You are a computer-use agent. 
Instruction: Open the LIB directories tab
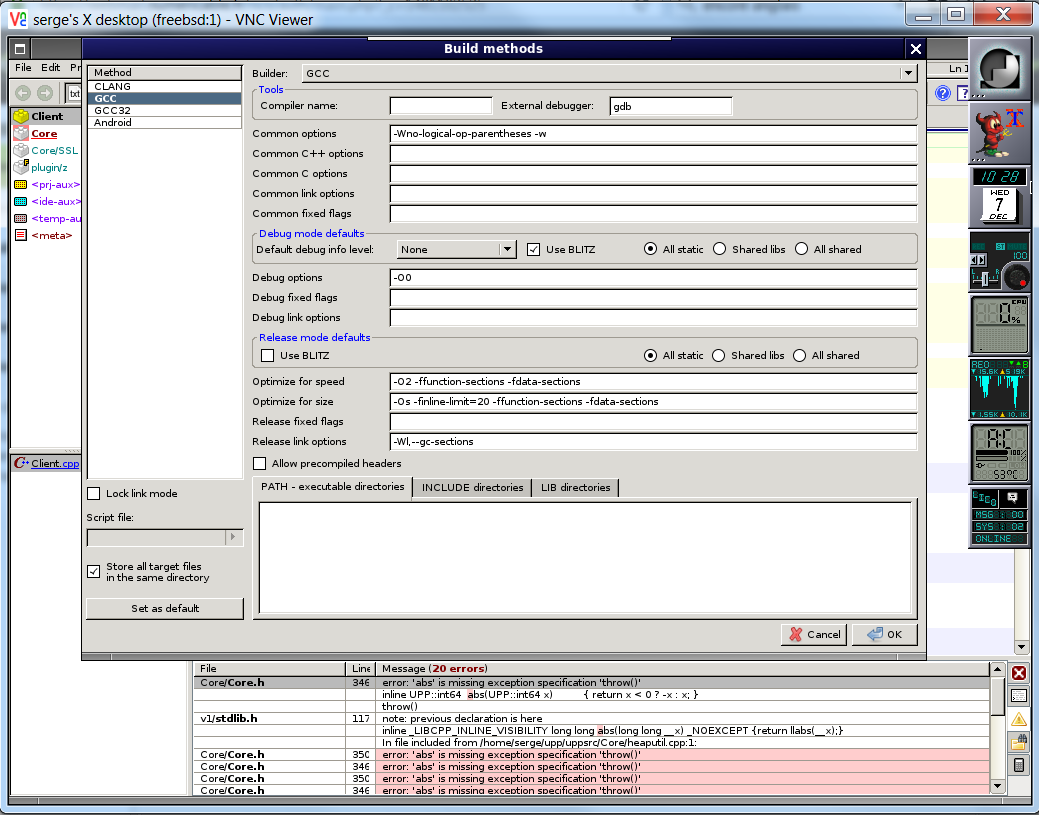click(x=575, y=487)
